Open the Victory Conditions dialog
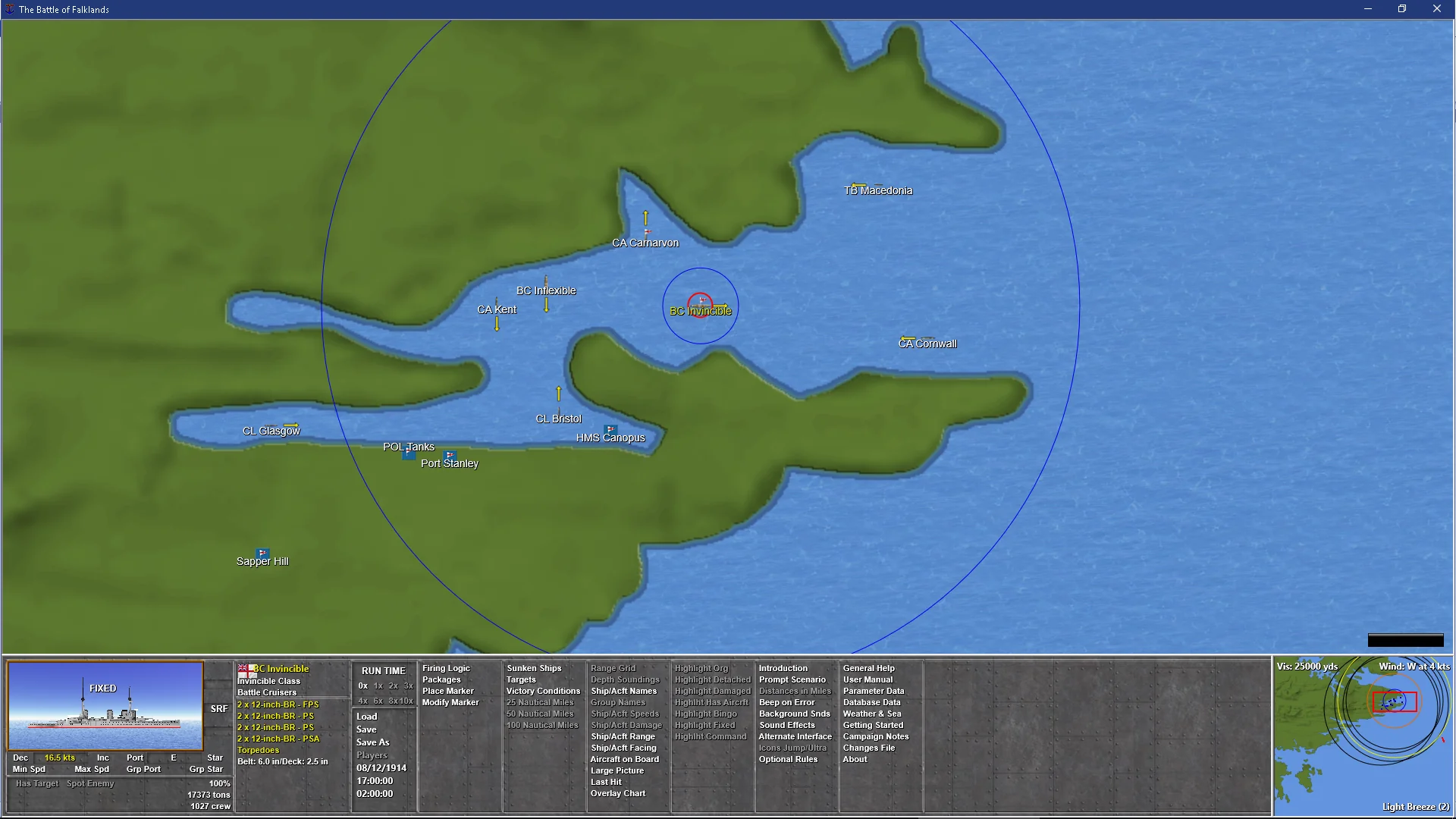 543,691
